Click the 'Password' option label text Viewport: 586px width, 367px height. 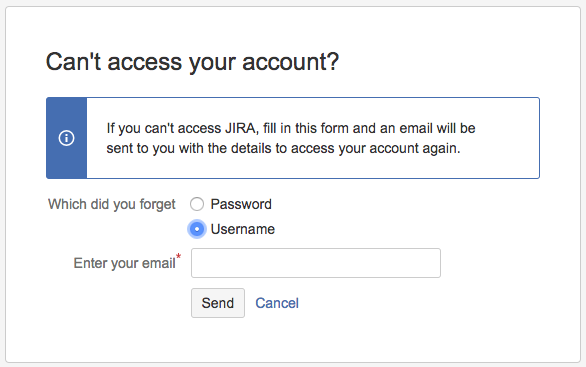coord(241,204)
